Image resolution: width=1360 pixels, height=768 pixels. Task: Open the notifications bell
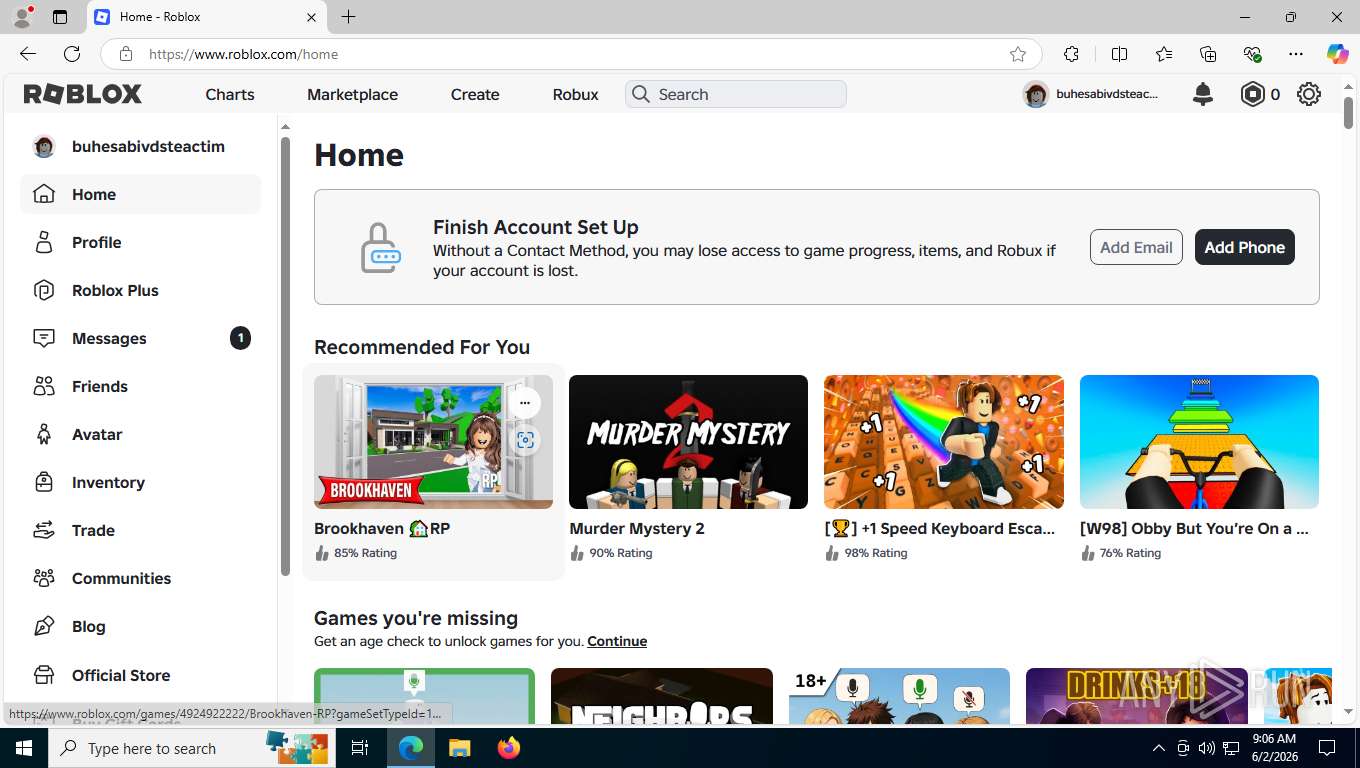1203,94
